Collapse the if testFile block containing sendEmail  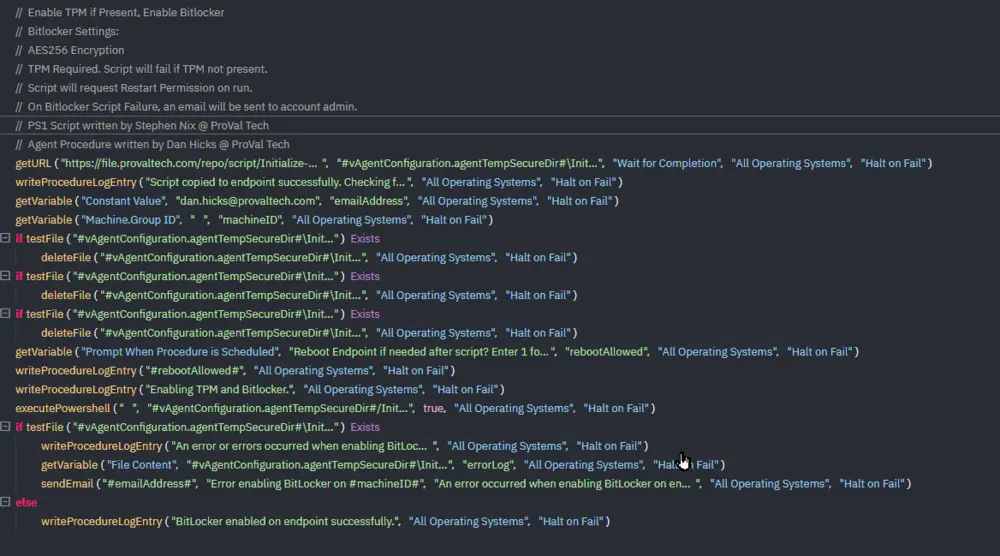pyautogui.click(x=5, y=427)
